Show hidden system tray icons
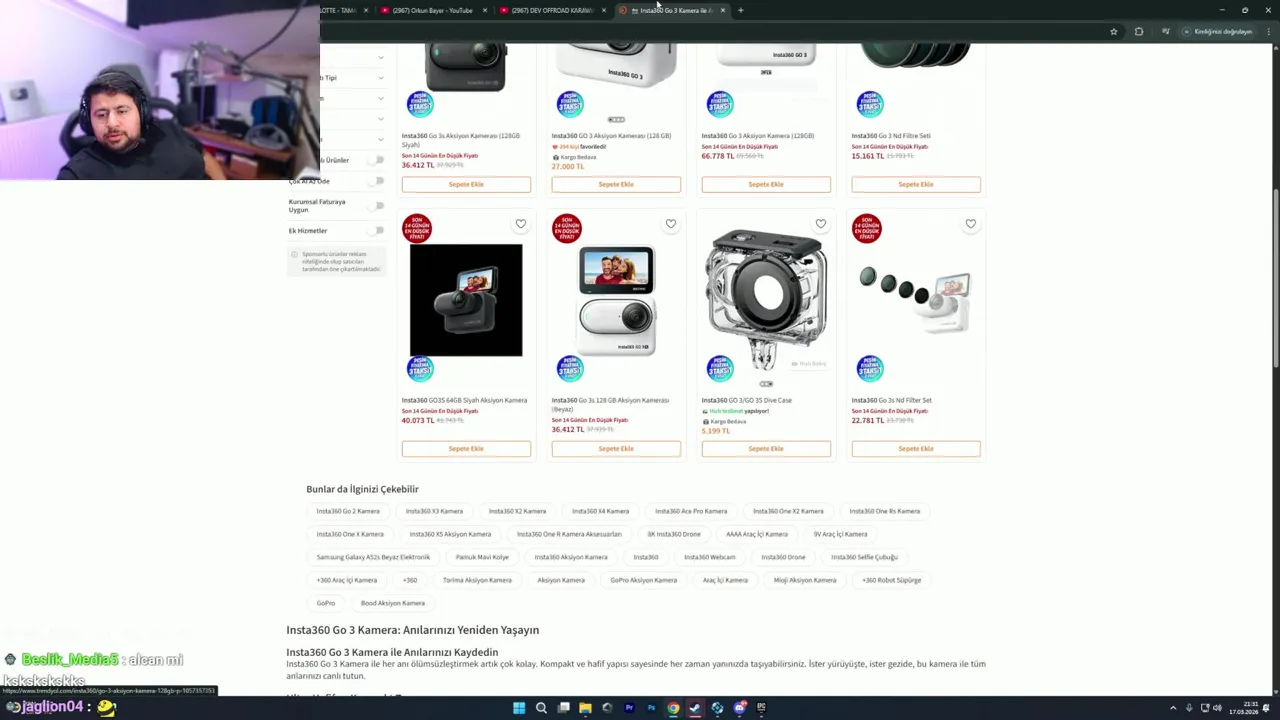Screen dimensions: 1280x720 pyautogui.click(x=1173, y=708)
